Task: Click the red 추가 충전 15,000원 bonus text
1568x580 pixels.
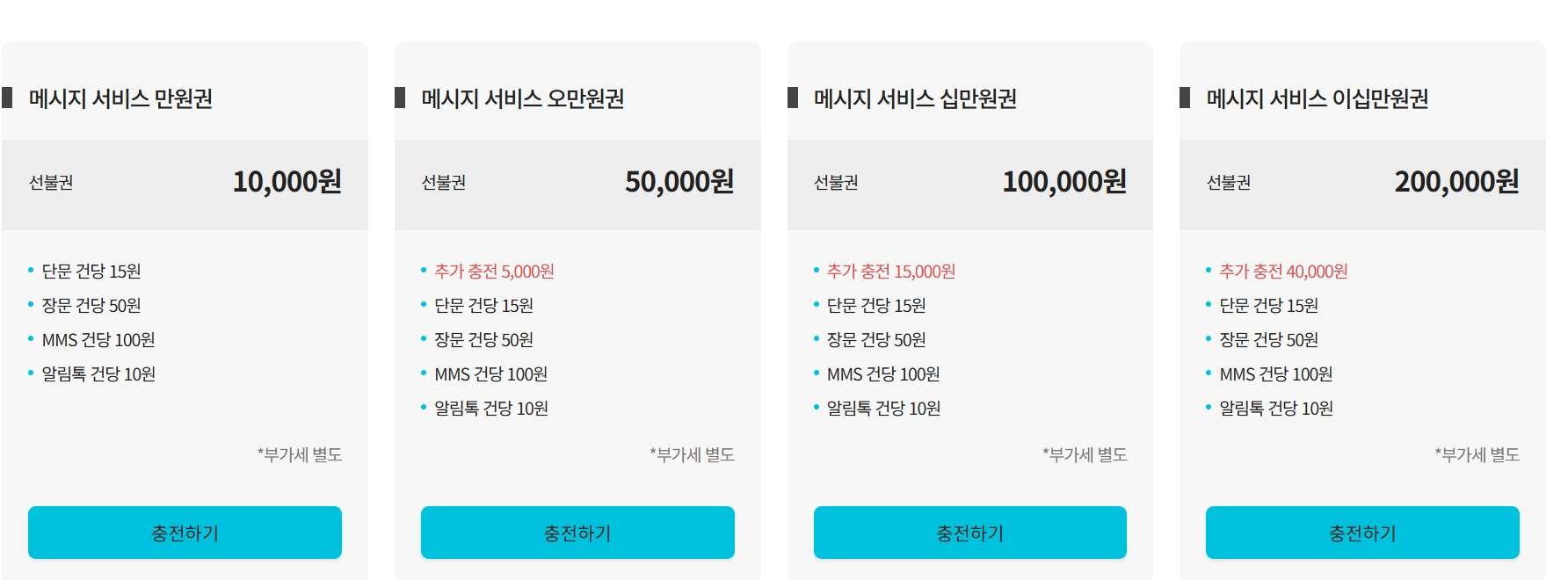Action: coord(891,272)
